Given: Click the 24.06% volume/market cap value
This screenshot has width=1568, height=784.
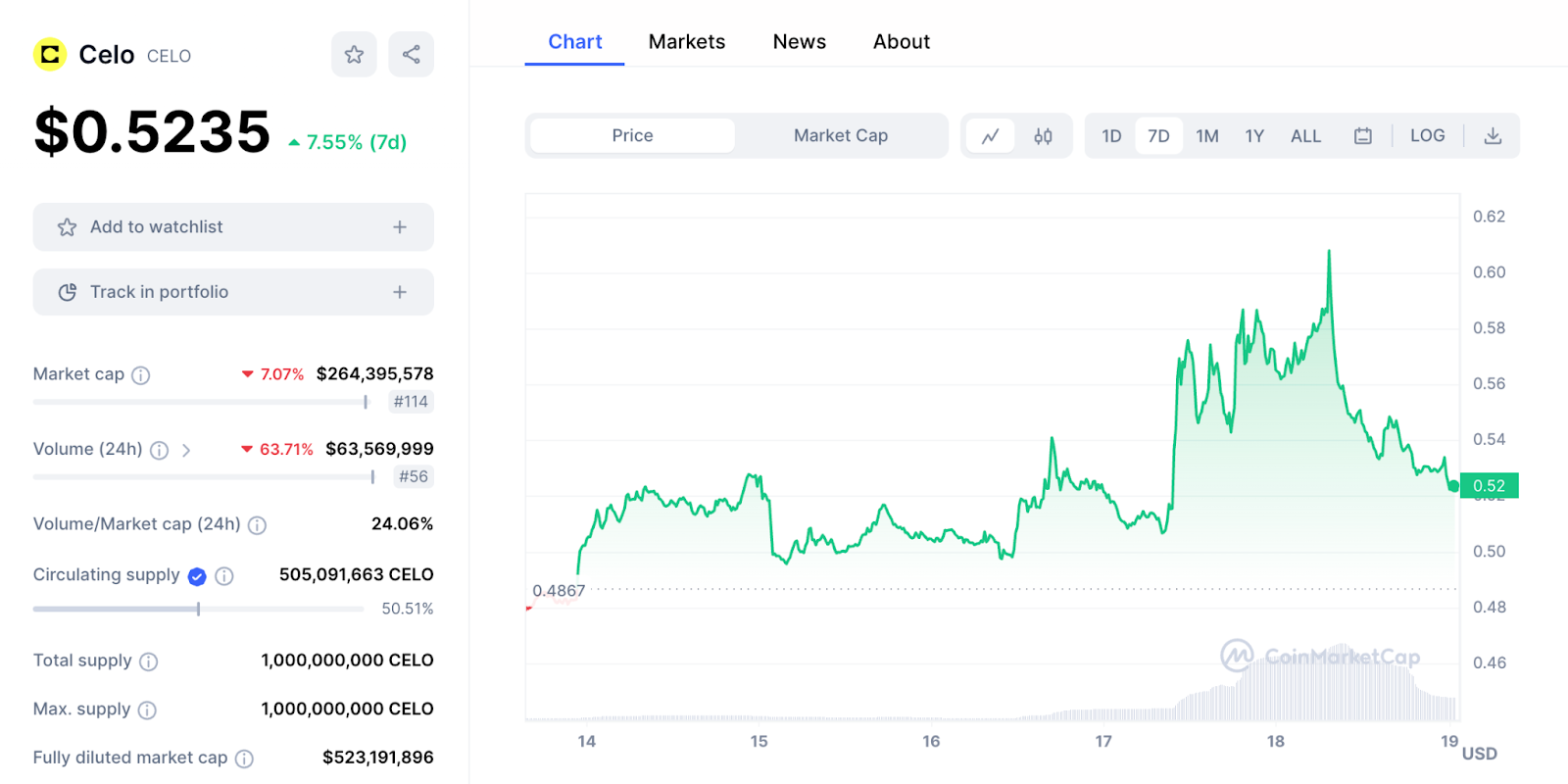Looking at the screenshot, I should pos(402,524).
